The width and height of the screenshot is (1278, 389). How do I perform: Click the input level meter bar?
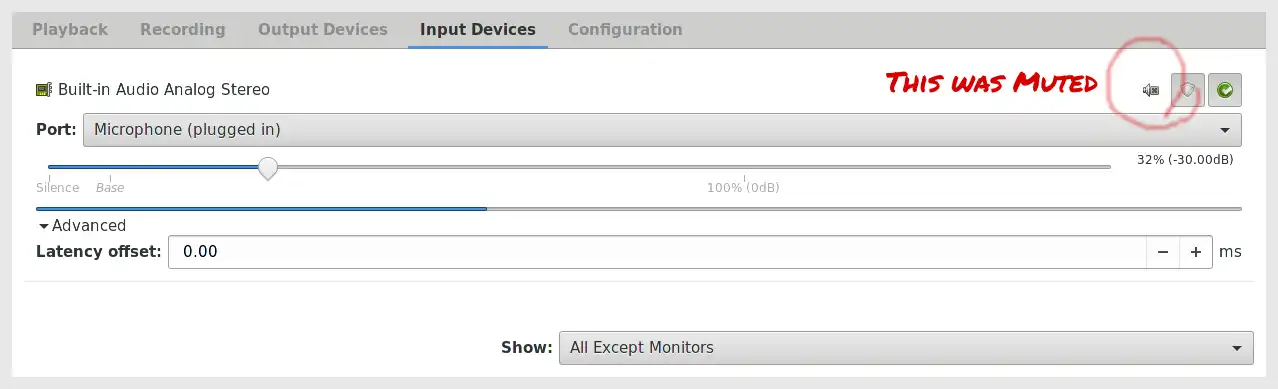click(x=639, y=209)
